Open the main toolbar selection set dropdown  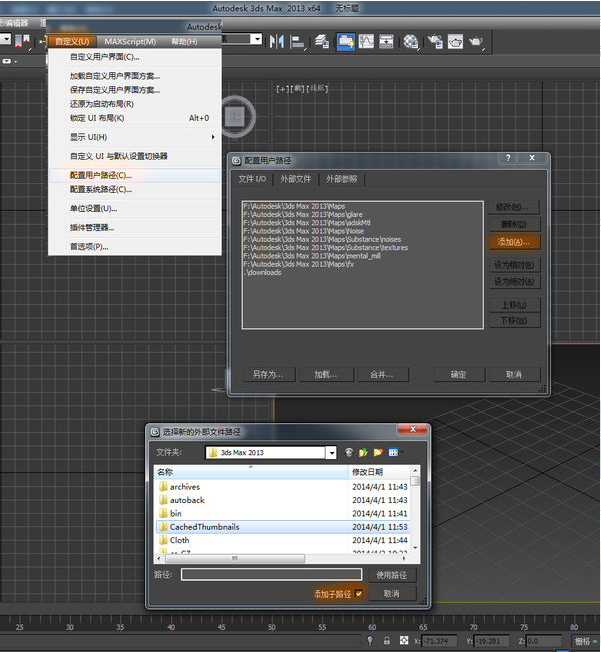coord(257,40)
